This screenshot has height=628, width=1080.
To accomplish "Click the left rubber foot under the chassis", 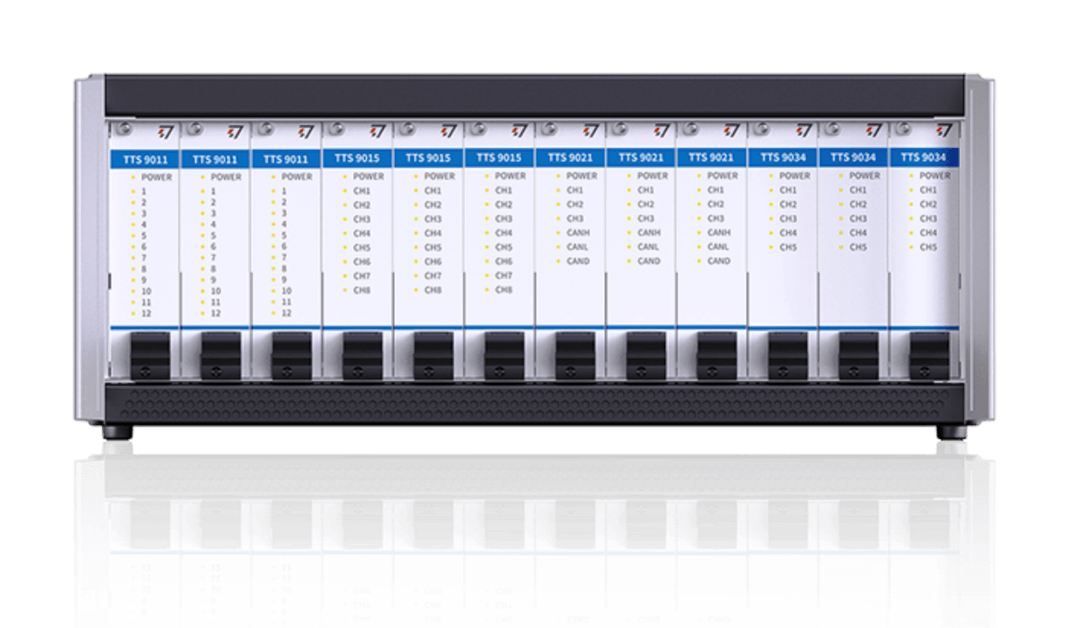I will click(x=114, y=436).
